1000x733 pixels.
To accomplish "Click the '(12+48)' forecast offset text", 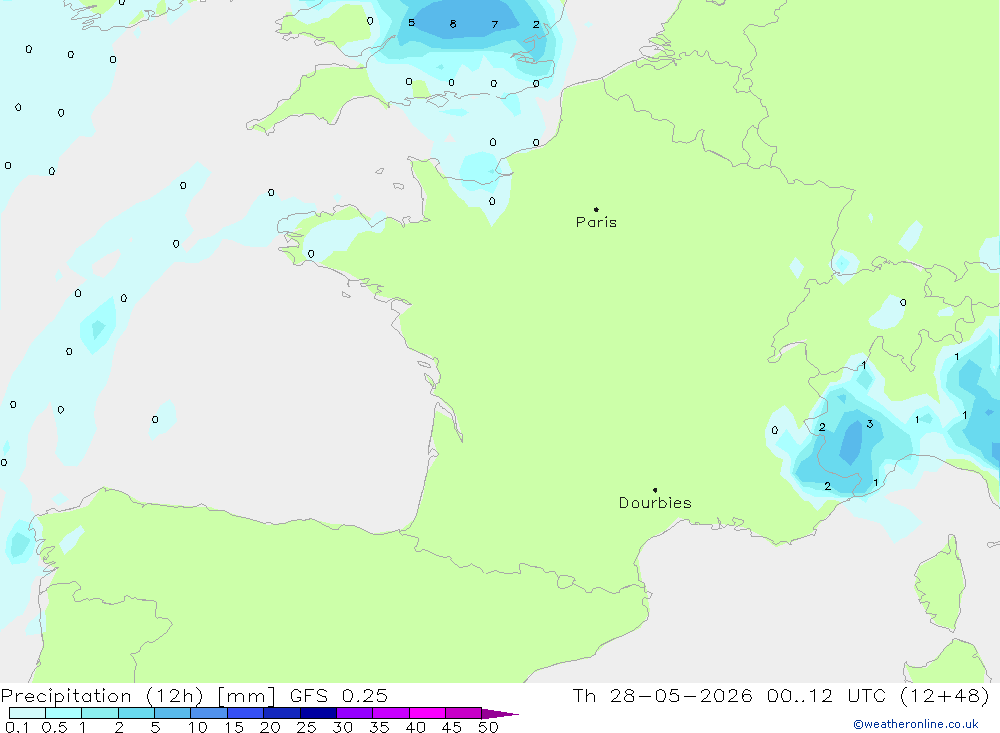I will [x=945, y=695].
